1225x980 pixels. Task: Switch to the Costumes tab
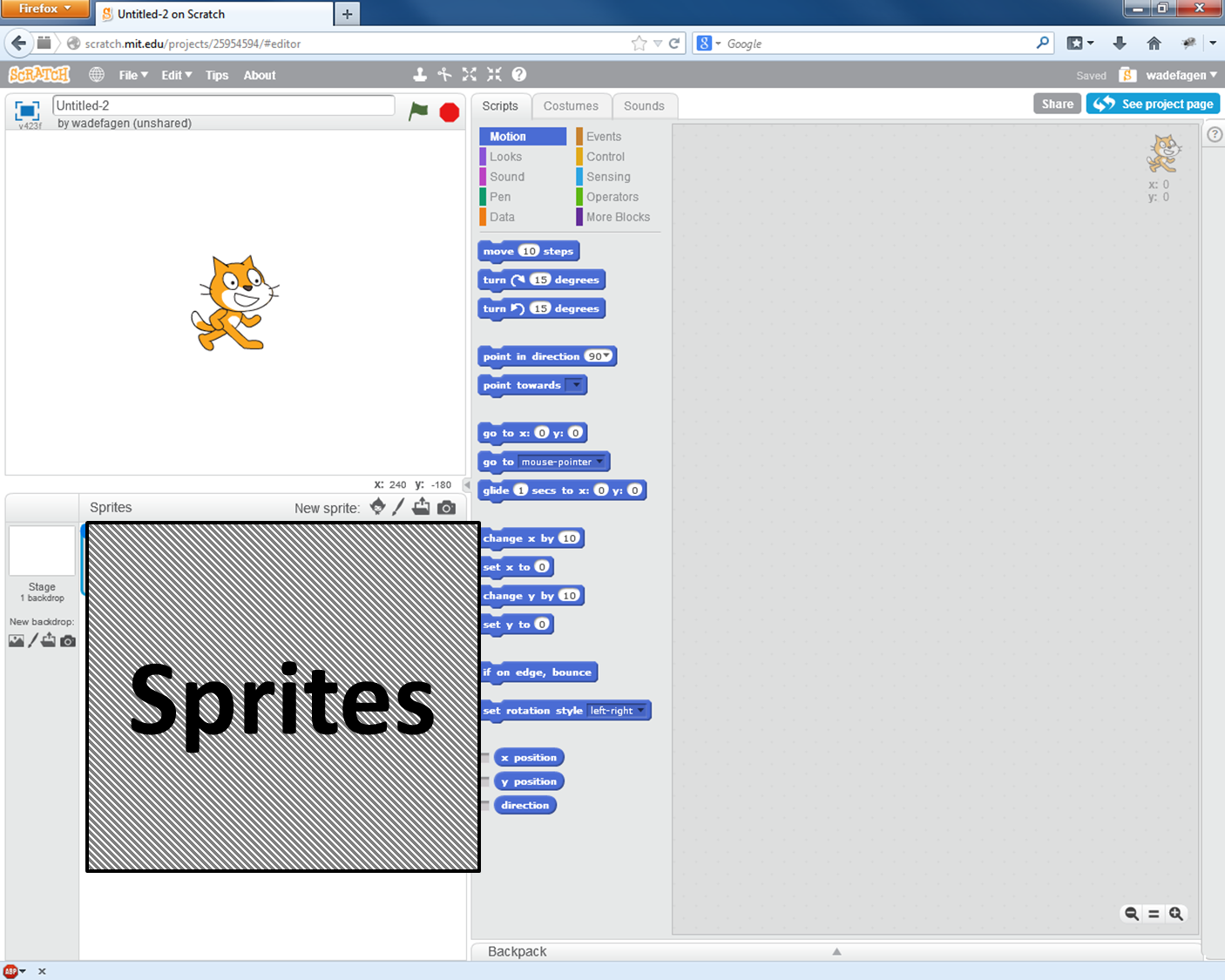571,106
